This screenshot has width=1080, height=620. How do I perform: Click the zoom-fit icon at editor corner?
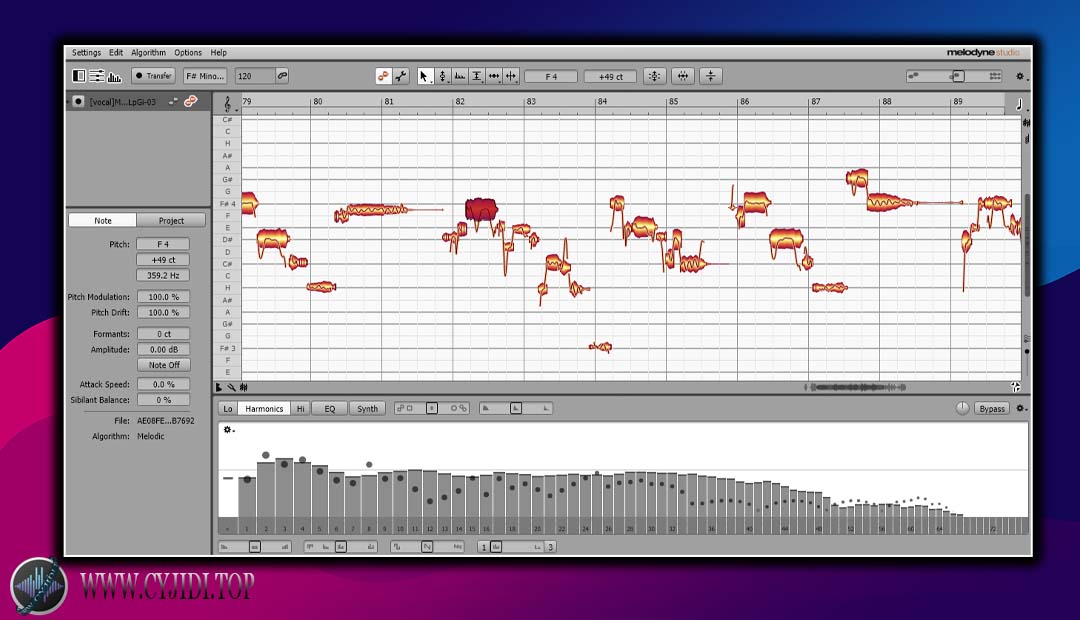tap(1015, 387)
